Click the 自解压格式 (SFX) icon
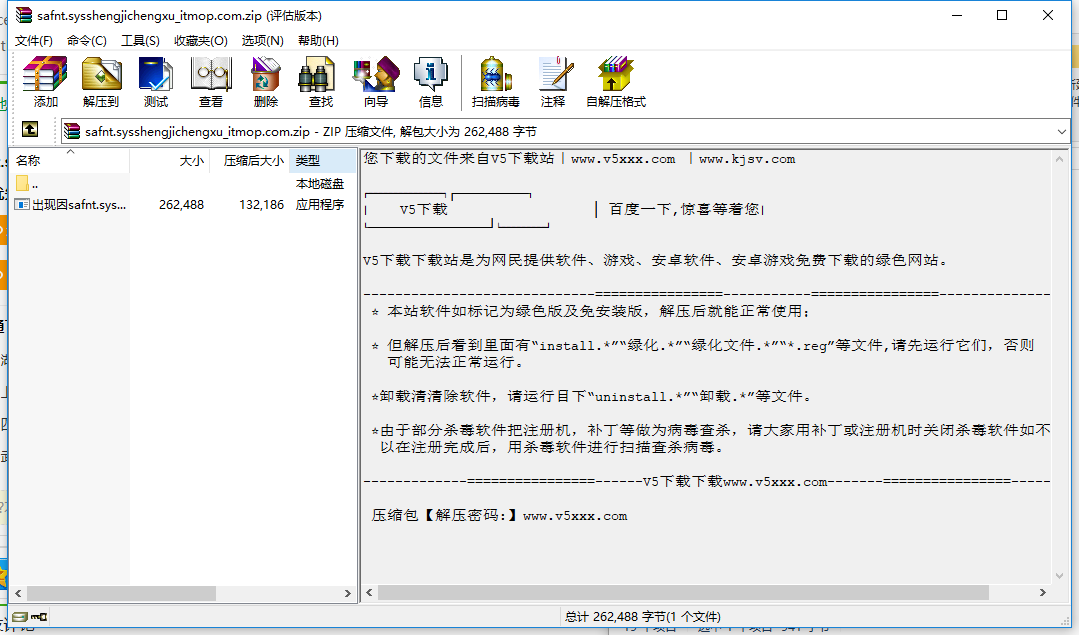The width and height of the screenshot is (1079, 635). (615, 80)
